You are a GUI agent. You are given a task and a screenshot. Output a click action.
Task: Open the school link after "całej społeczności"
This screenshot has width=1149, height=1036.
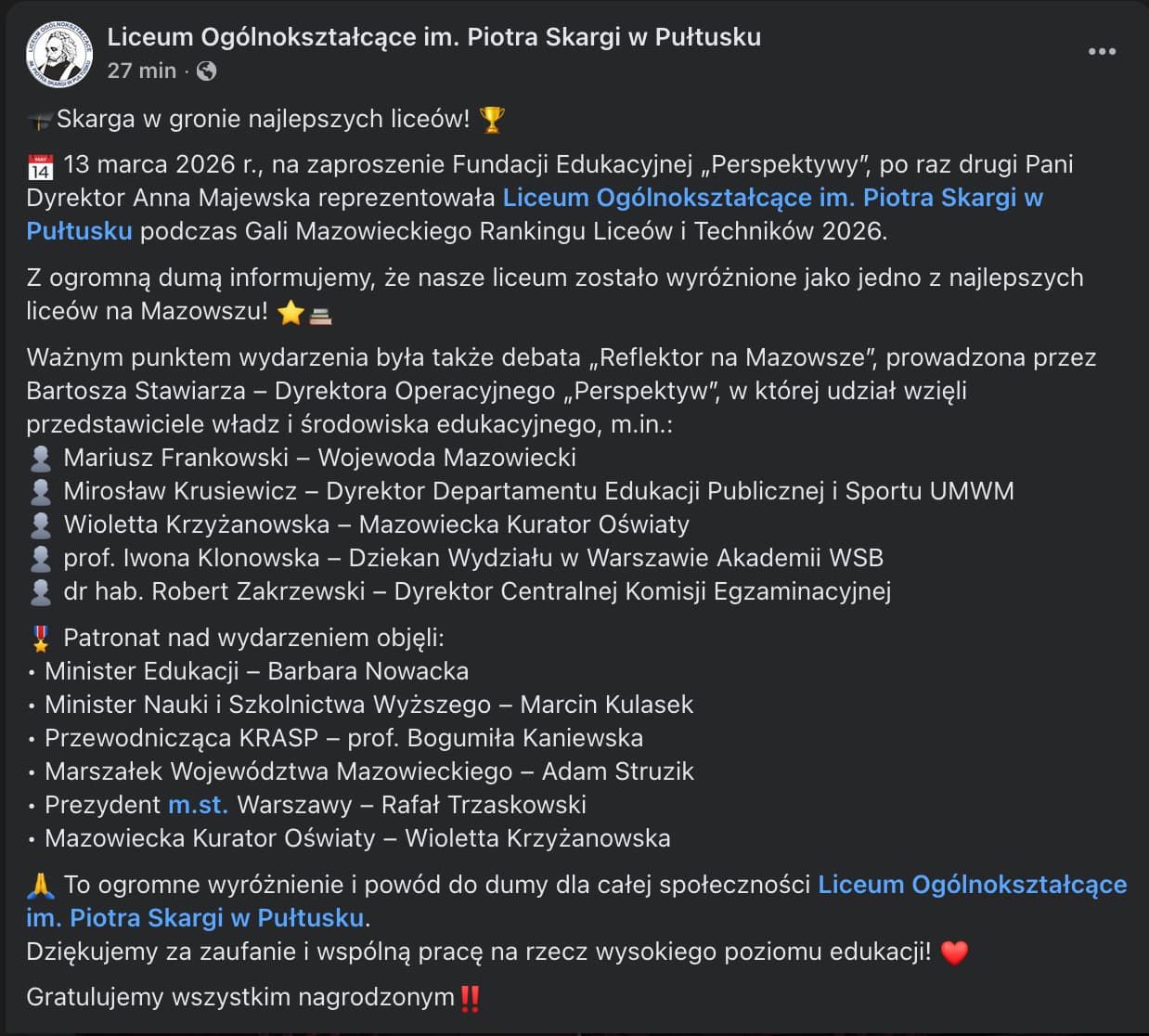coord(972,885)
